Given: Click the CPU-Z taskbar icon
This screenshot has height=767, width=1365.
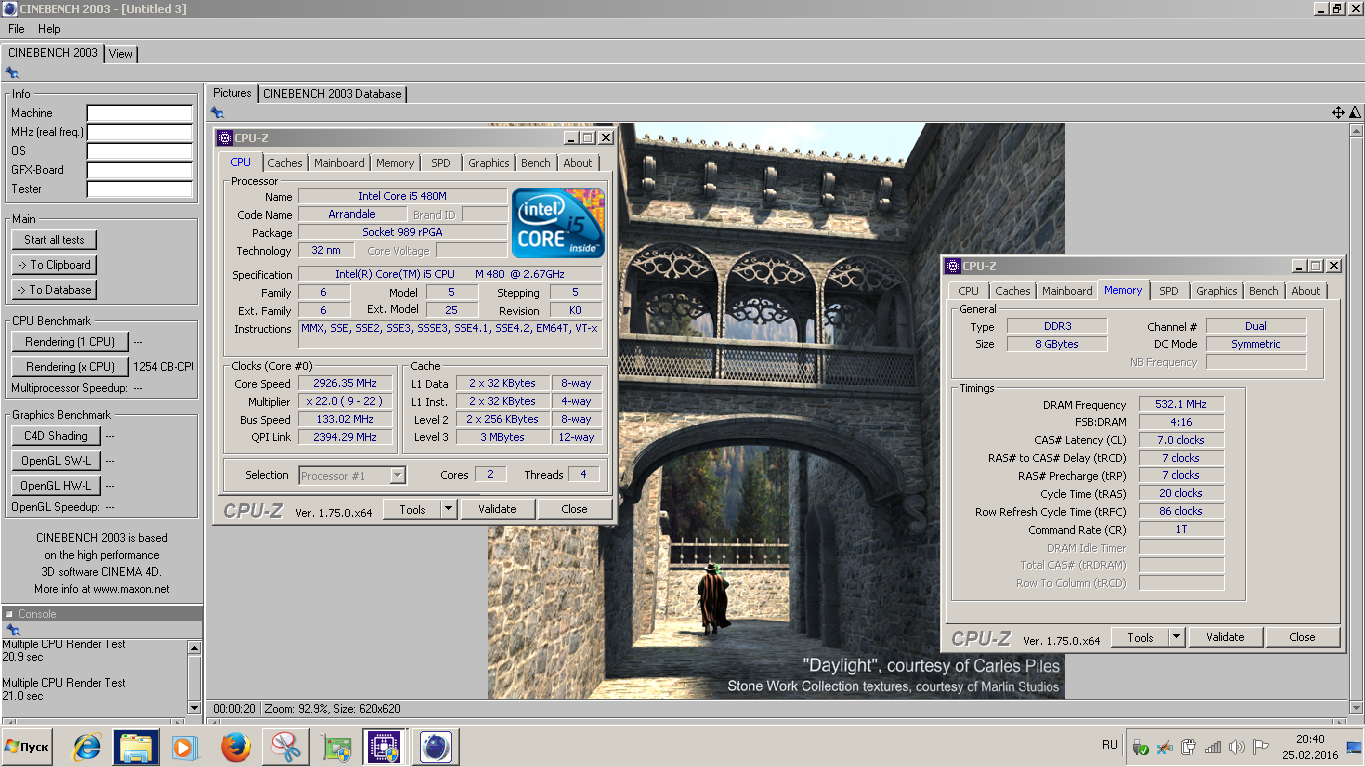Looking at the screenshot, I should pyautogui.click(x=383, y=747).
